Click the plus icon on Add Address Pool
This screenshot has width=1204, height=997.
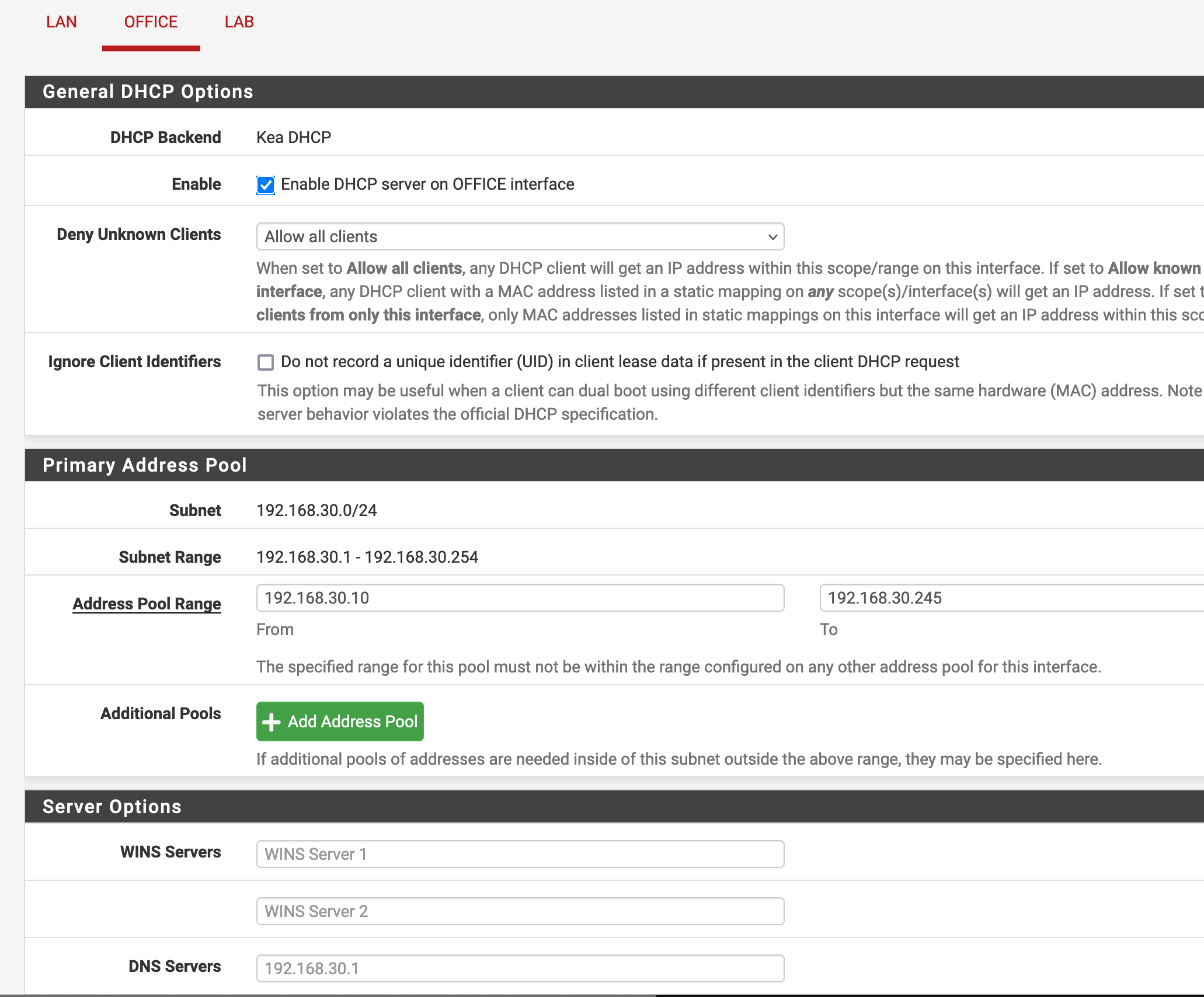coord(271,722)
